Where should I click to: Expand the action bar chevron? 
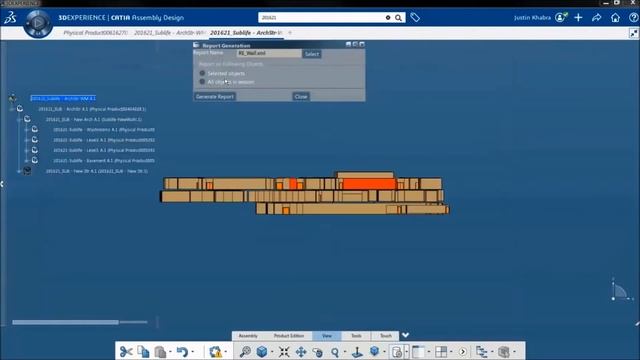(x=405, y=335)
